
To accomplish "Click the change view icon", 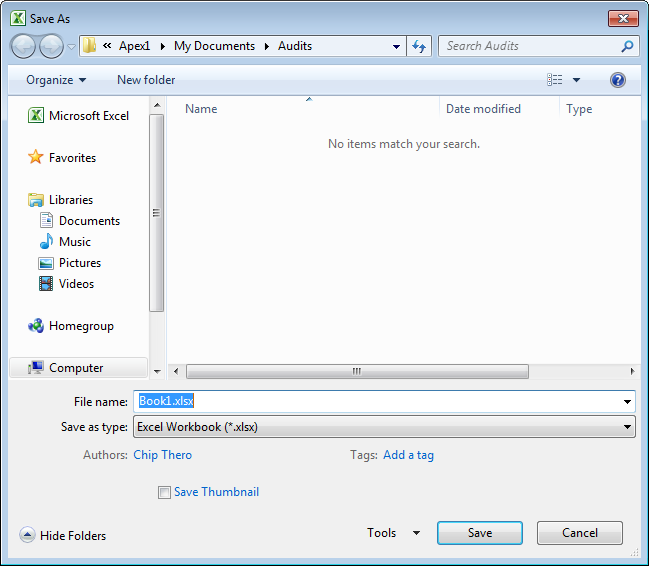I will pyautogui.click(x=555, y=80).
